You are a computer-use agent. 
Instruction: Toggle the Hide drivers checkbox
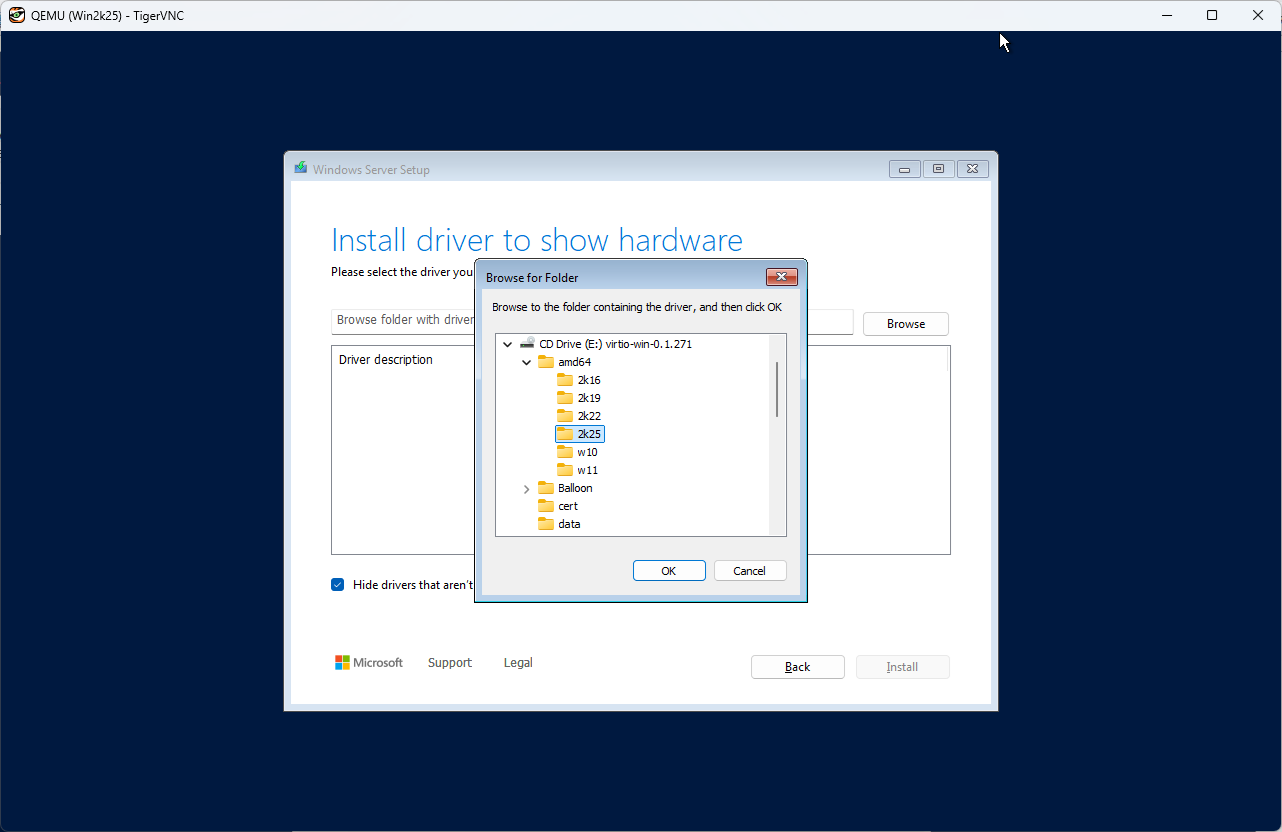(x=338, y=585)
